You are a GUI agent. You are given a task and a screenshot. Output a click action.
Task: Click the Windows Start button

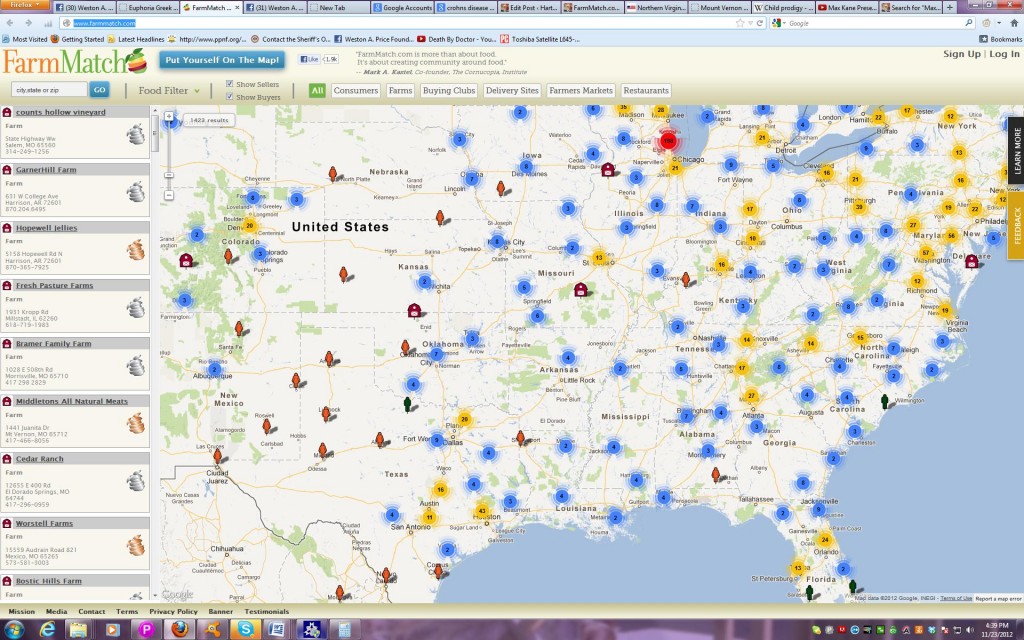tap(14, 629)
